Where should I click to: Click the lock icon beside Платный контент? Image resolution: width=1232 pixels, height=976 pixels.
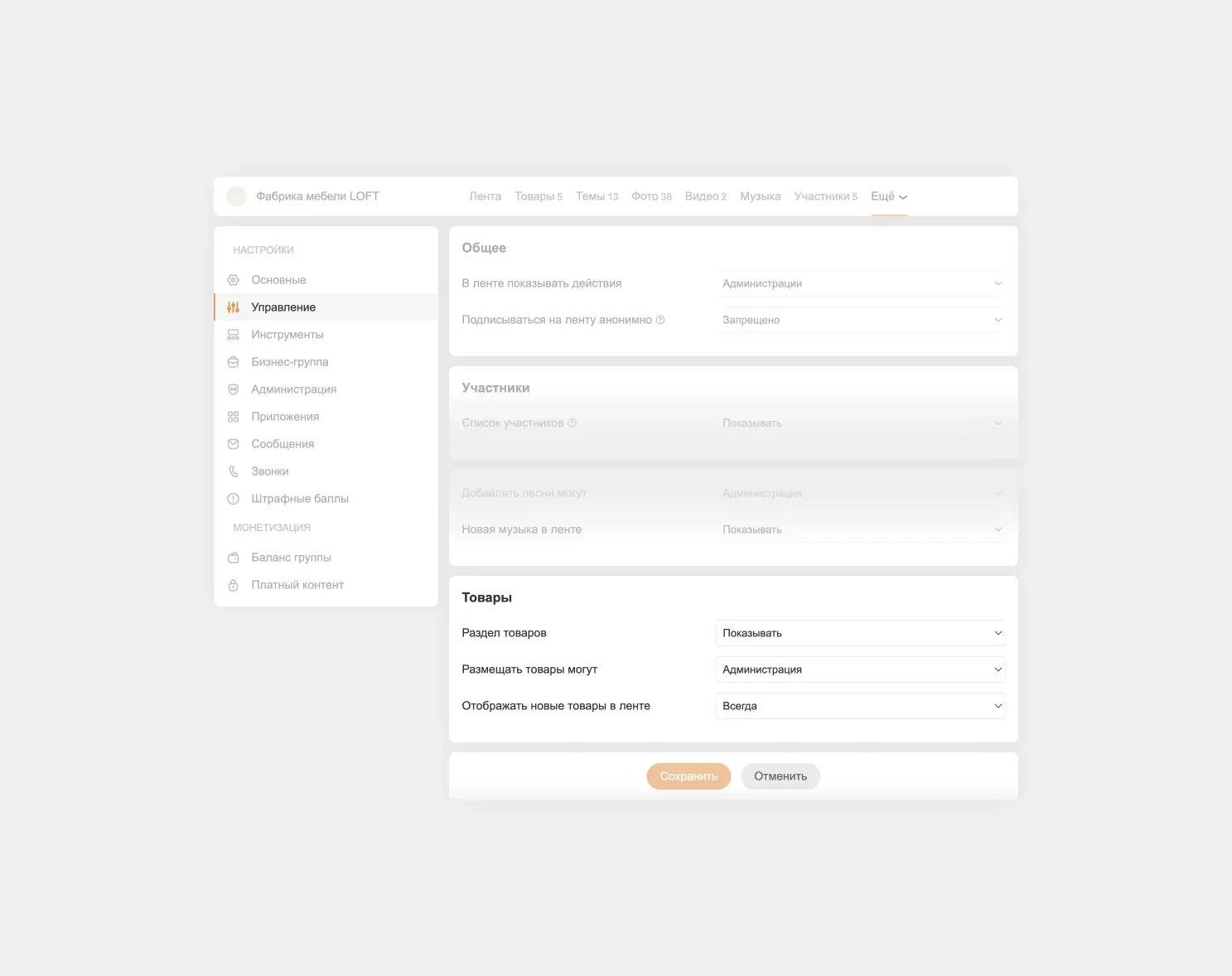(x=234, y=585)
